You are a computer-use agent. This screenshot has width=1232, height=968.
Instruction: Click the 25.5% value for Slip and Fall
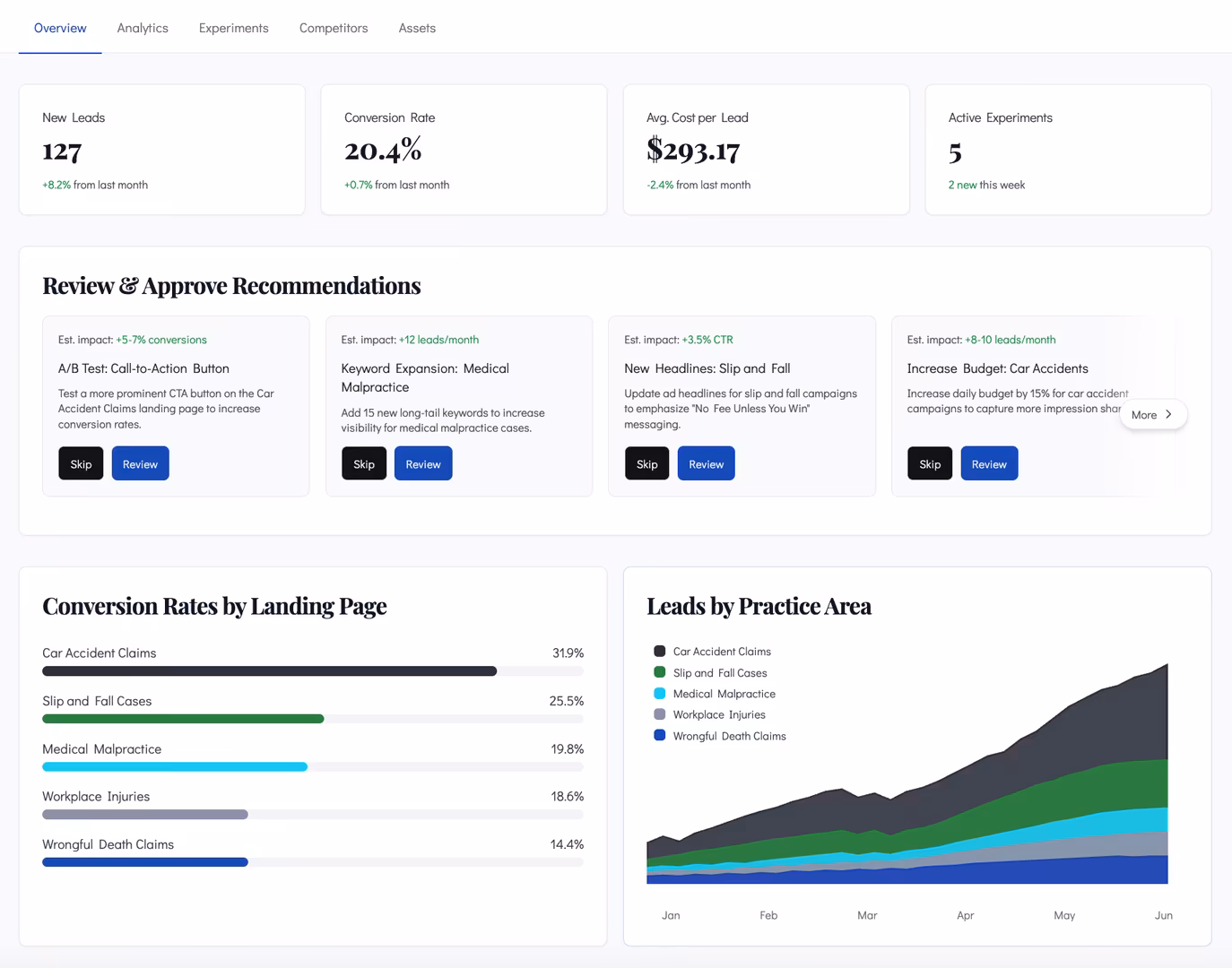[567, 701]
